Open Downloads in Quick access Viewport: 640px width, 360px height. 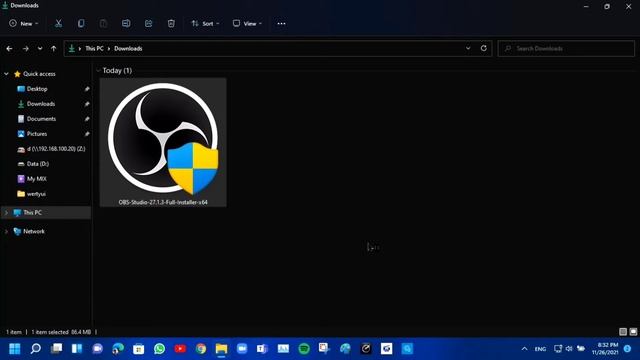tap(40, 104)
